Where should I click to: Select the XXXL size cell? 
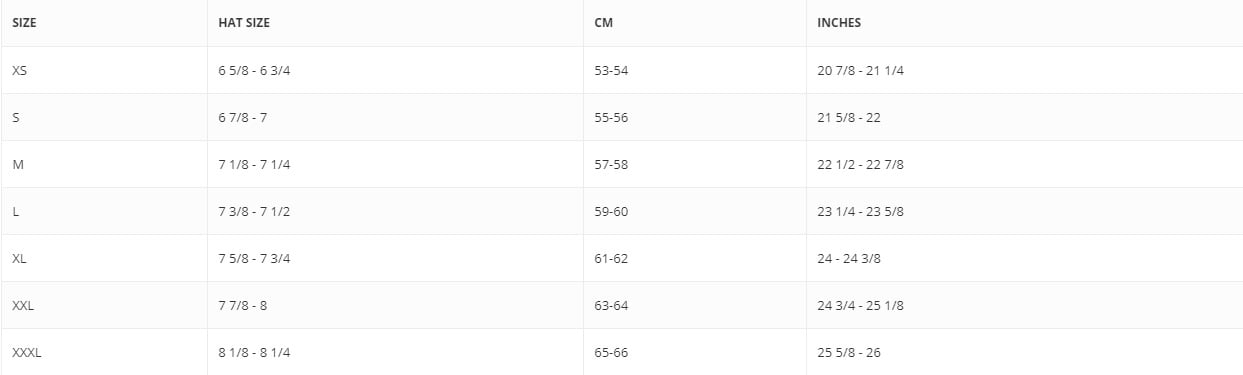coord(27,352)
